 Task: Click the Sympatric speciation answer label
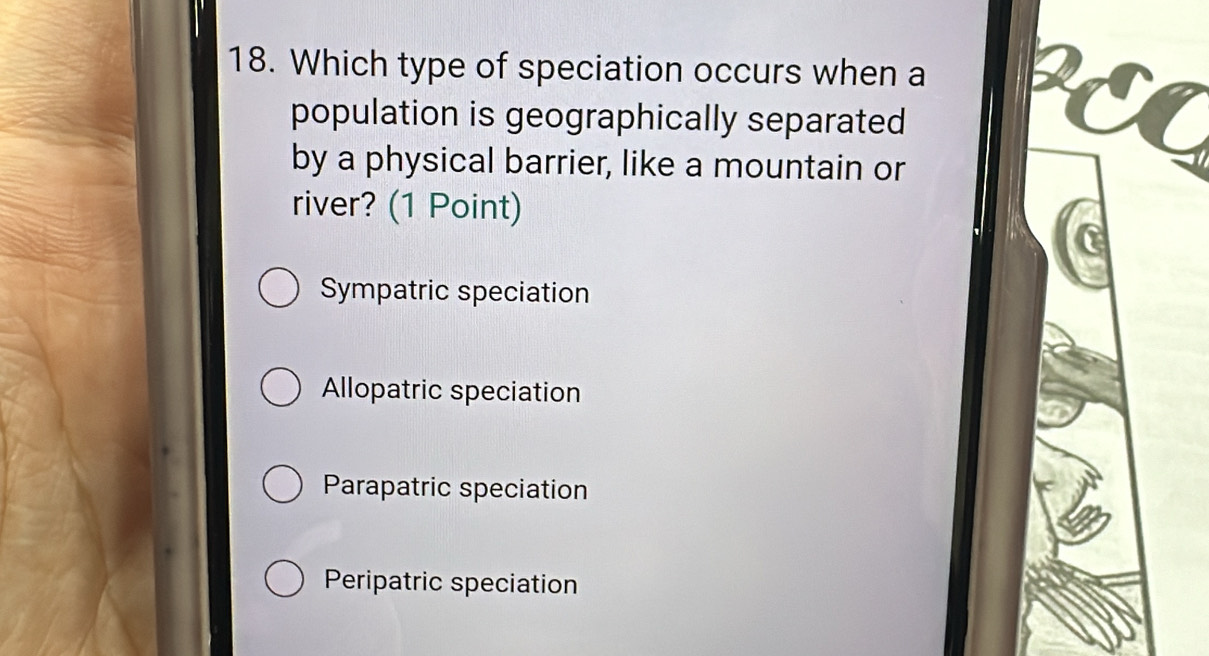point(453,292)
